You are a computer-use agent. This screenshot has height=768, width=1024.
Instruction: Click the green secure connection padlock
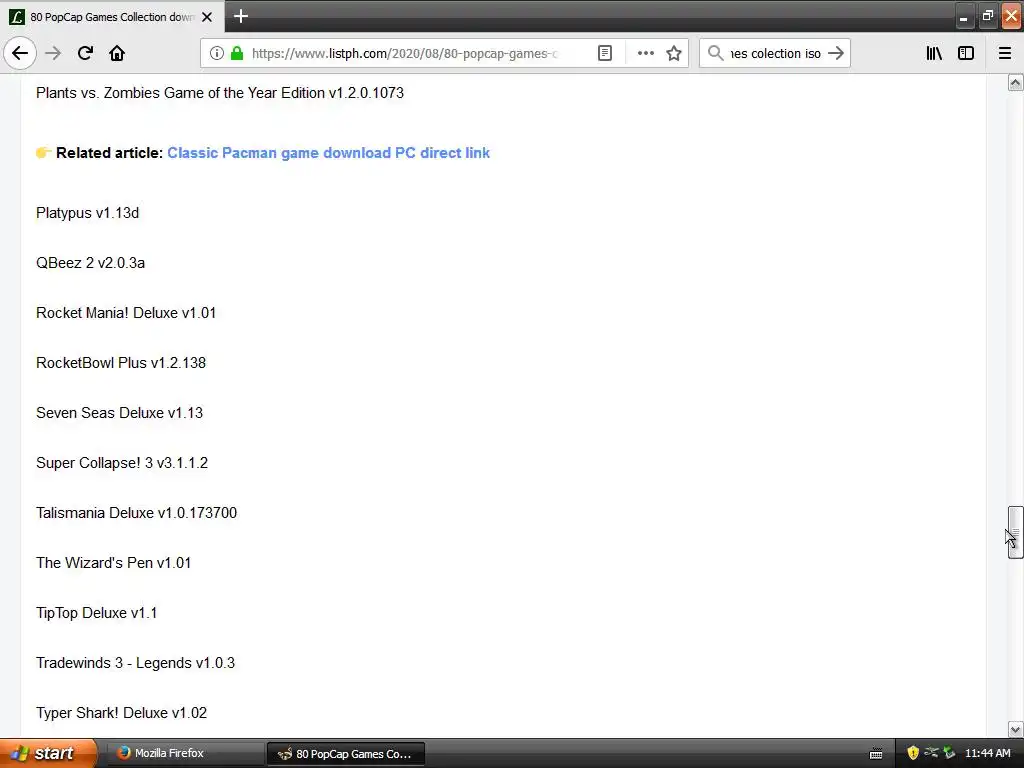237,54
